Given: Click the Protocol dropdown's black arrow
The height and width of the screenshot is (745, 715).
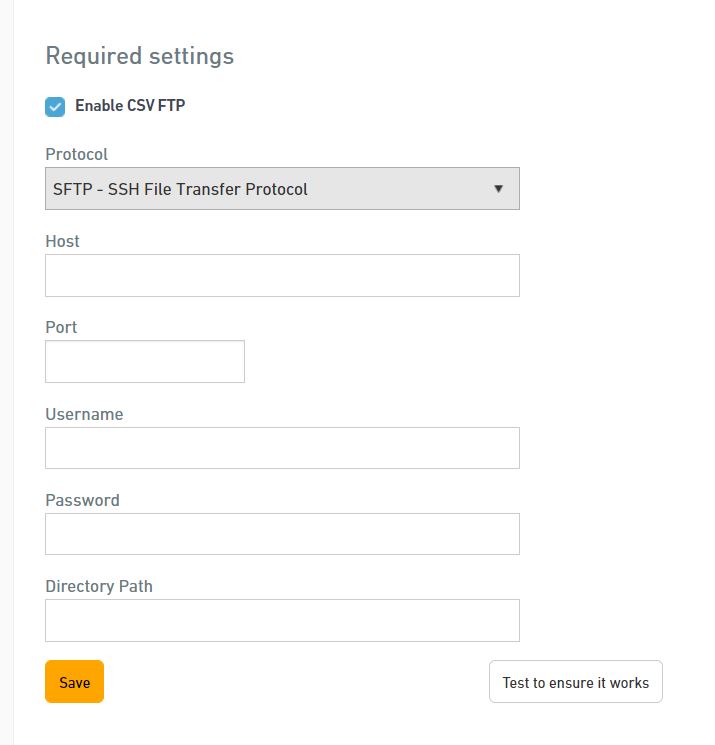Looking at the screenshot, I should pos(498,189).
